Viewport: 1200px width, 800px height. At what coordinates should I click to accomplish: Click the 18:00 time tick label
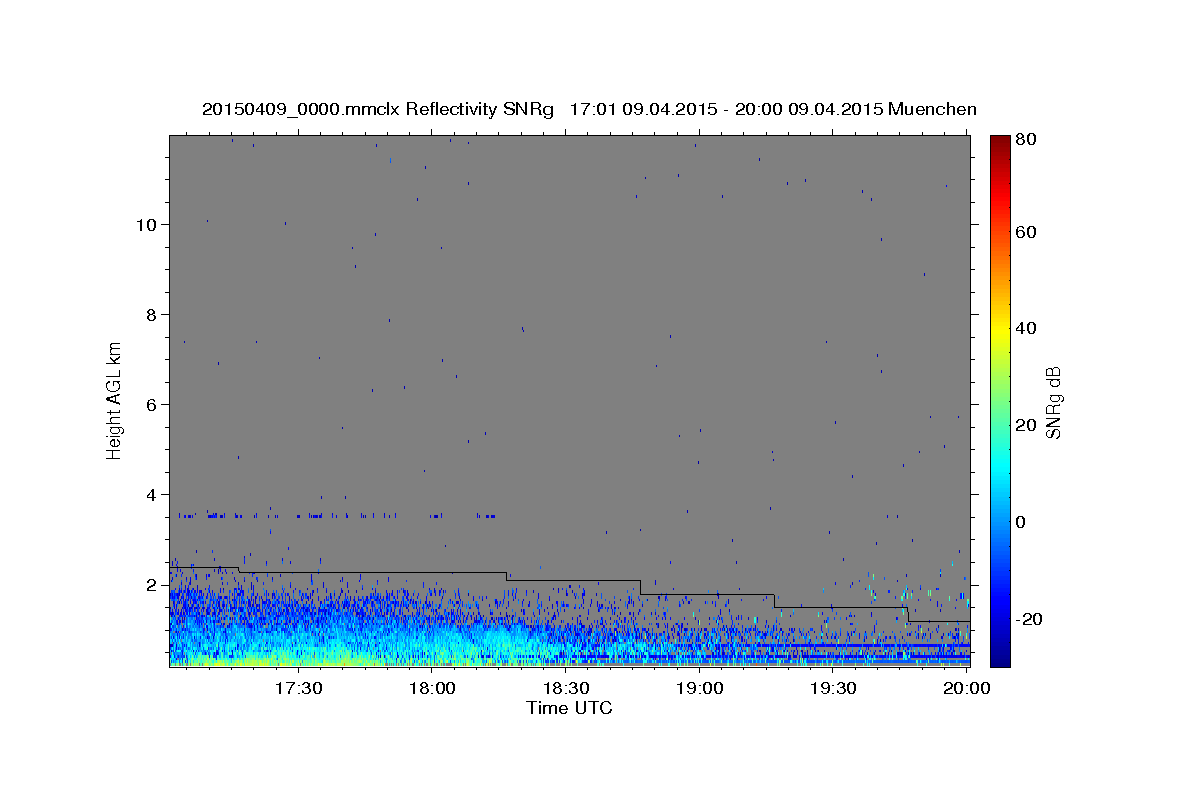432,688
